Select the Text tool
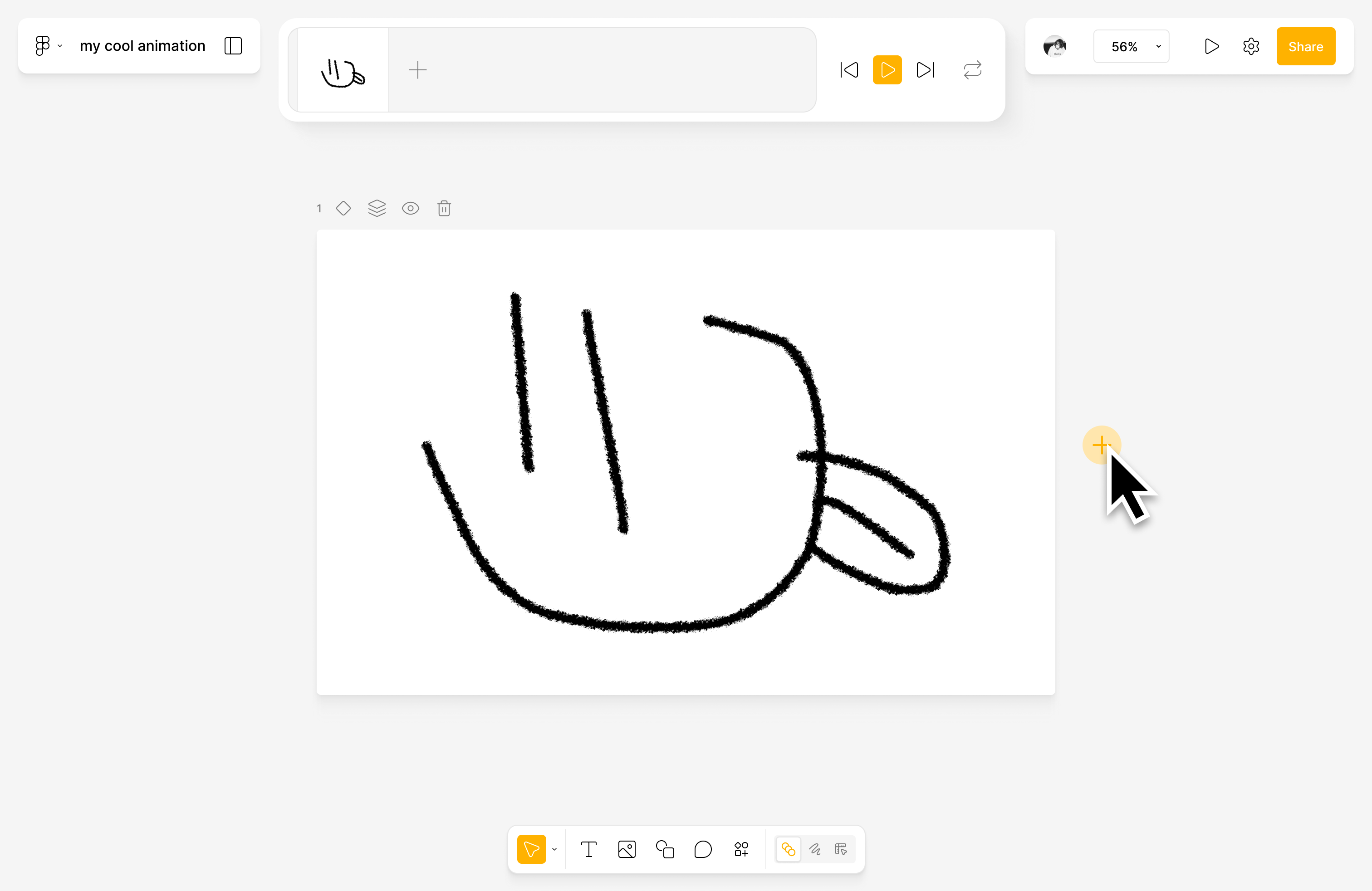The width and height of the screenshot is (1372, 891). 588,849
